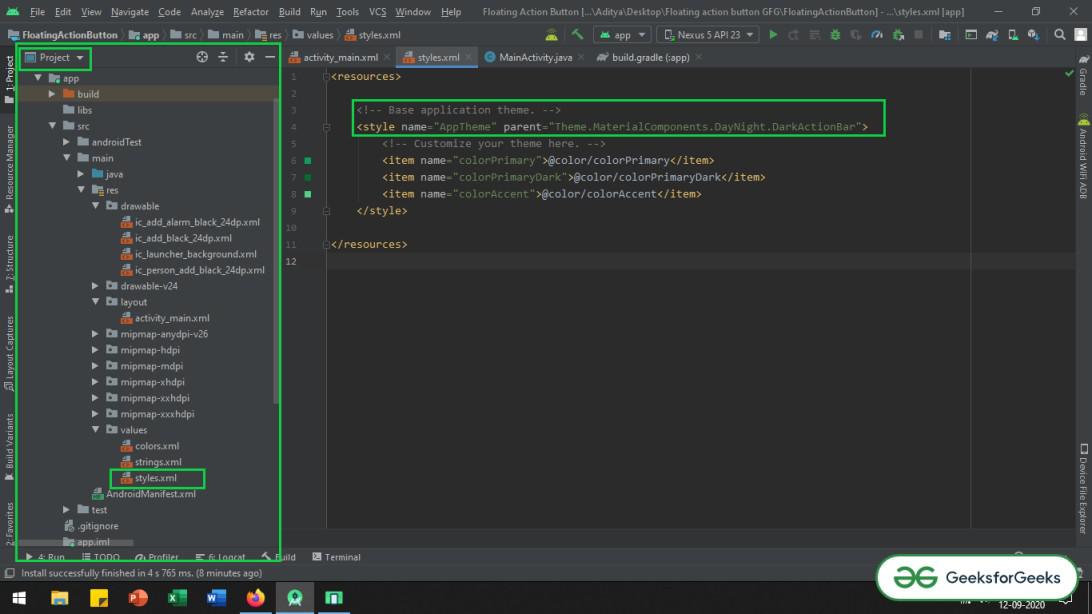This screenshot has height=614, width=1092.
Task: Click the Search Everywhere magnifier icon
Action: [1058, 35]
